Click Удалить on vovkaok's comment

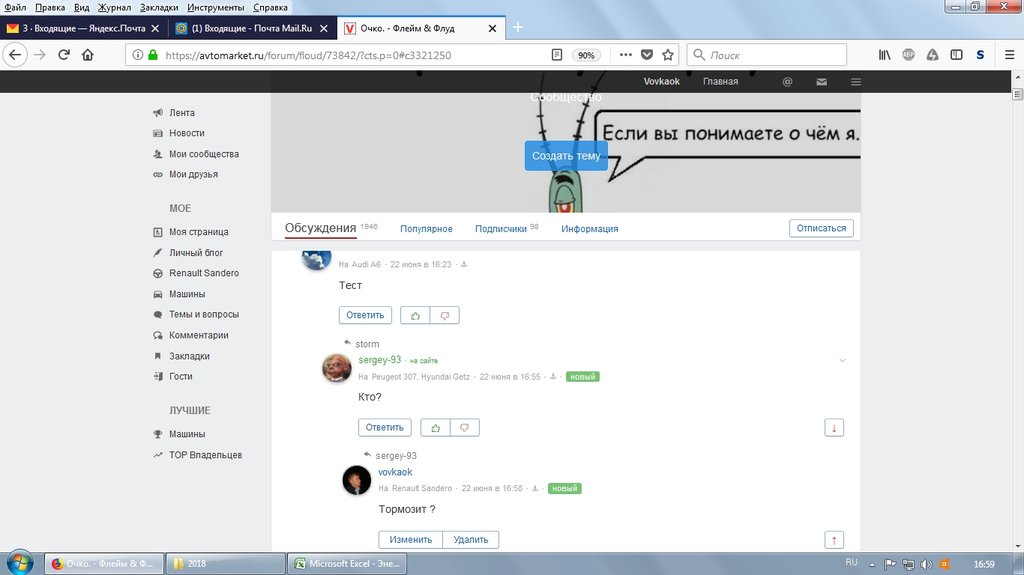471,540
